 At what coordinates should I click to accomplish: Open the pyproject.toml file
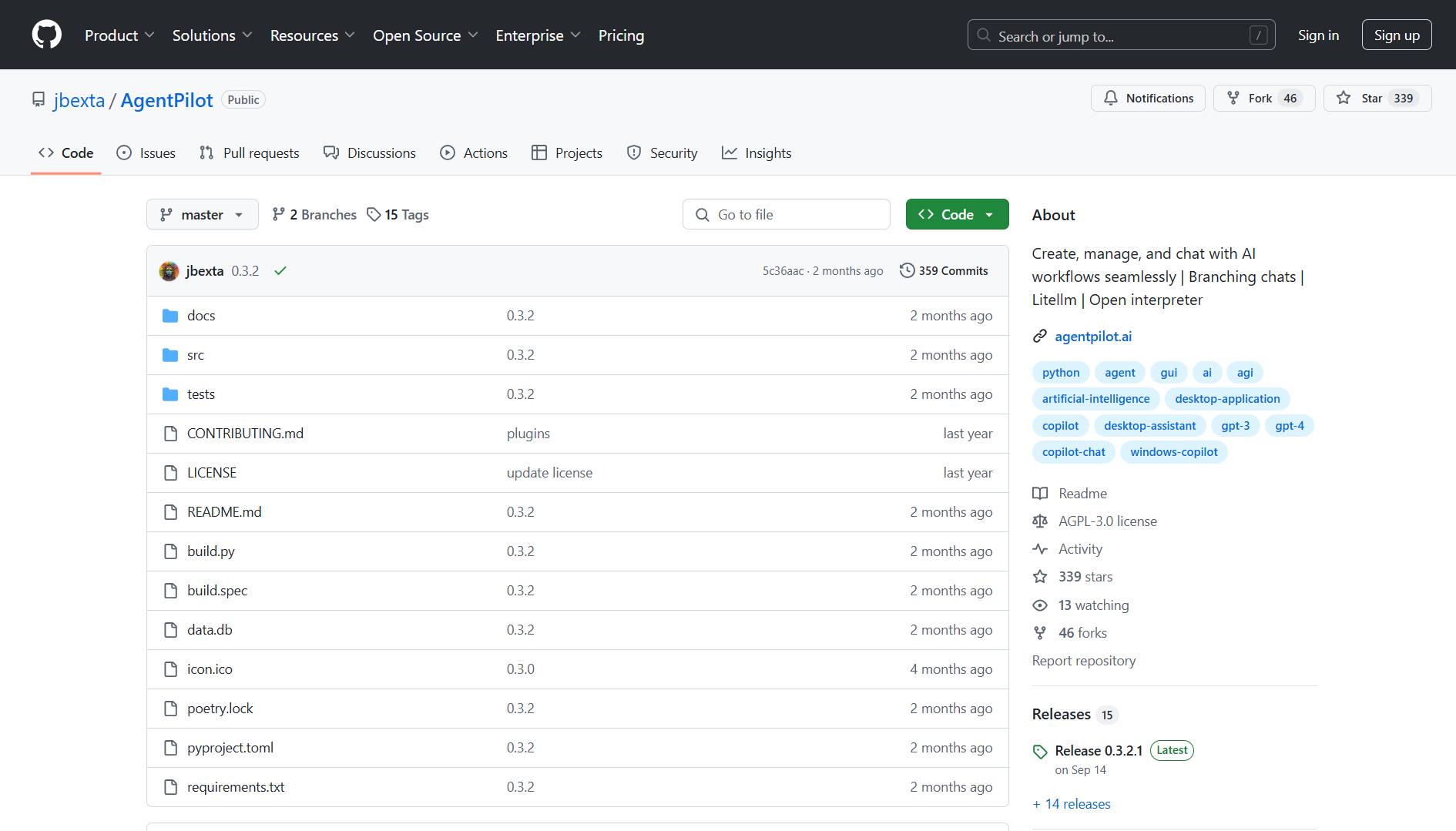pyautogui.click(x=230, y=748)
